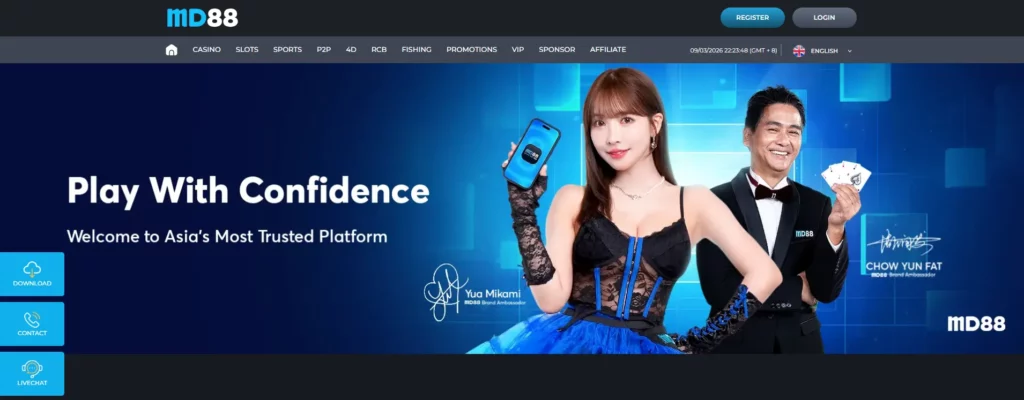Select the 4D menu item
The width and height of the screenshot is (1024, 400).
pos(351,50)
